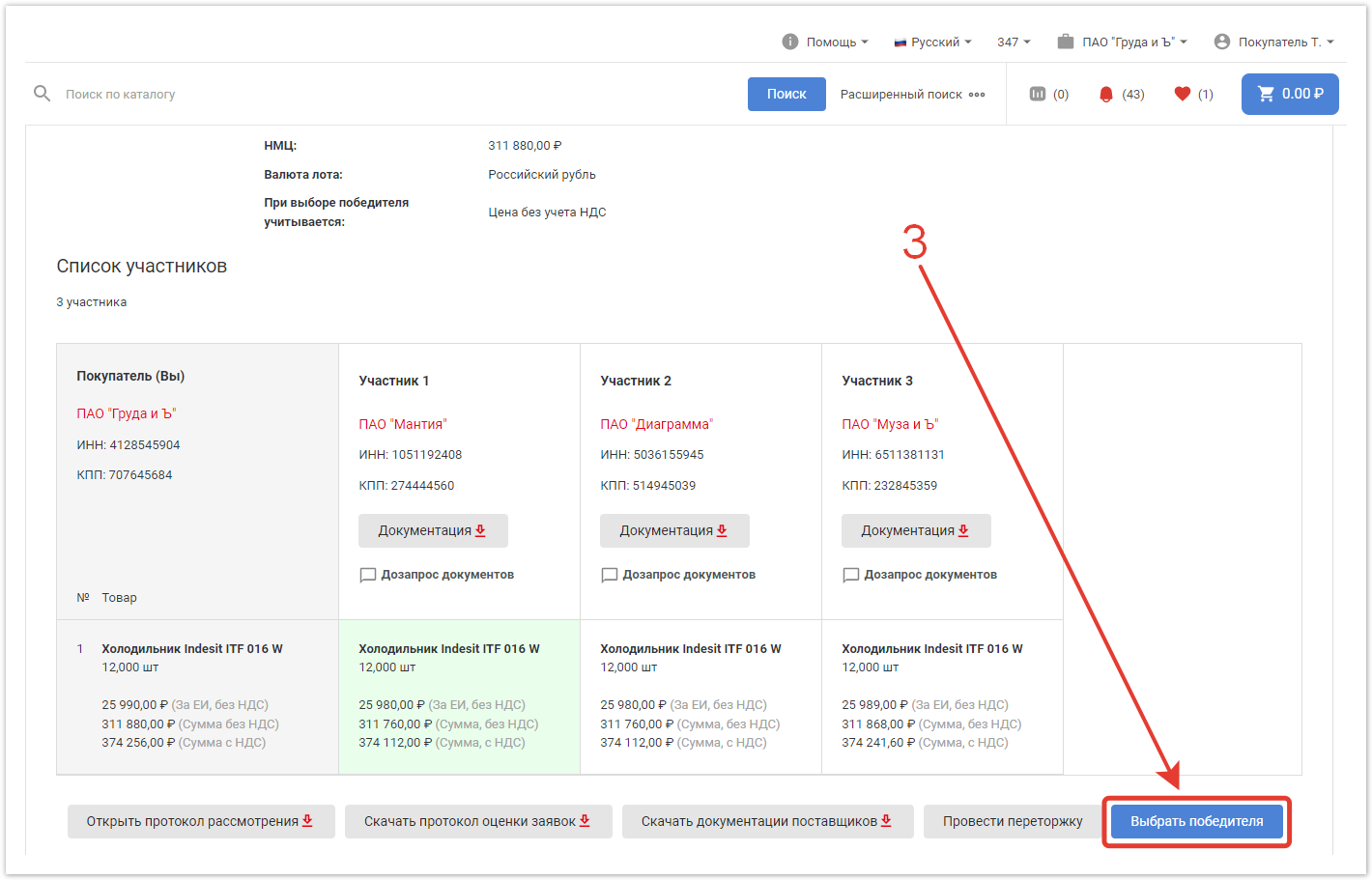Click the company briefcase icon

[x=1065, y=42]
